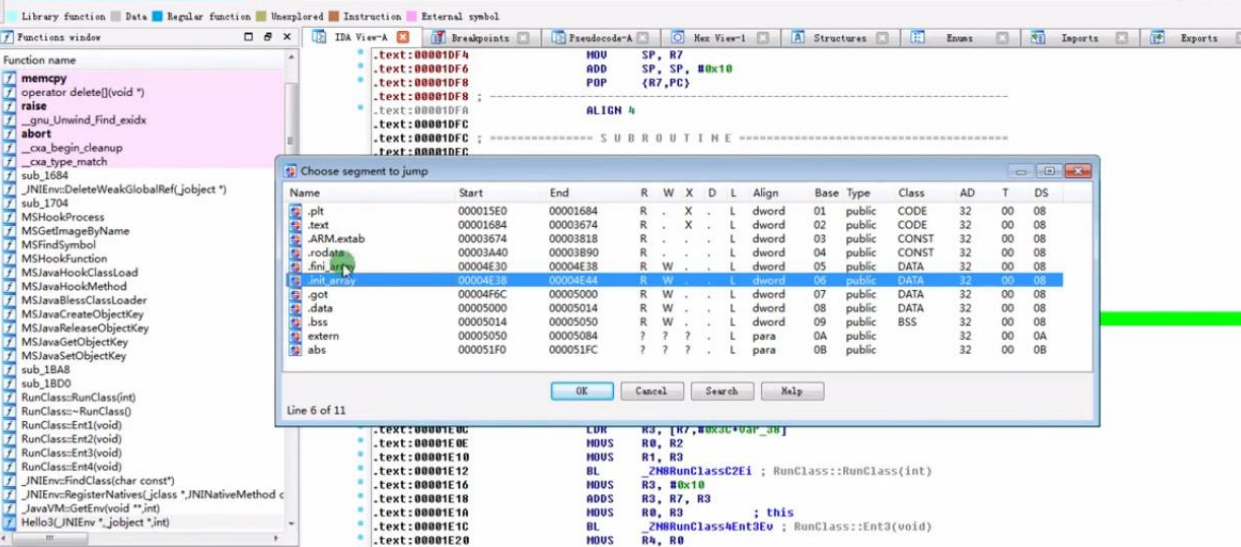Close the Functions window panel

tap(287, 37)
